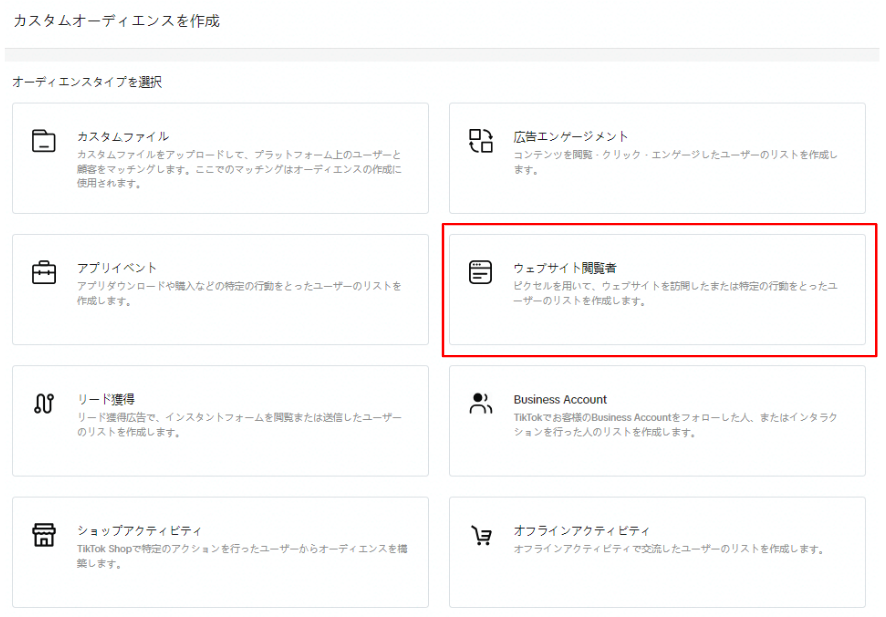Click the カスタムファイル folder icon
Image resolution: width=886 pixels, height=617 pixels.
click(x=44, y=140)
